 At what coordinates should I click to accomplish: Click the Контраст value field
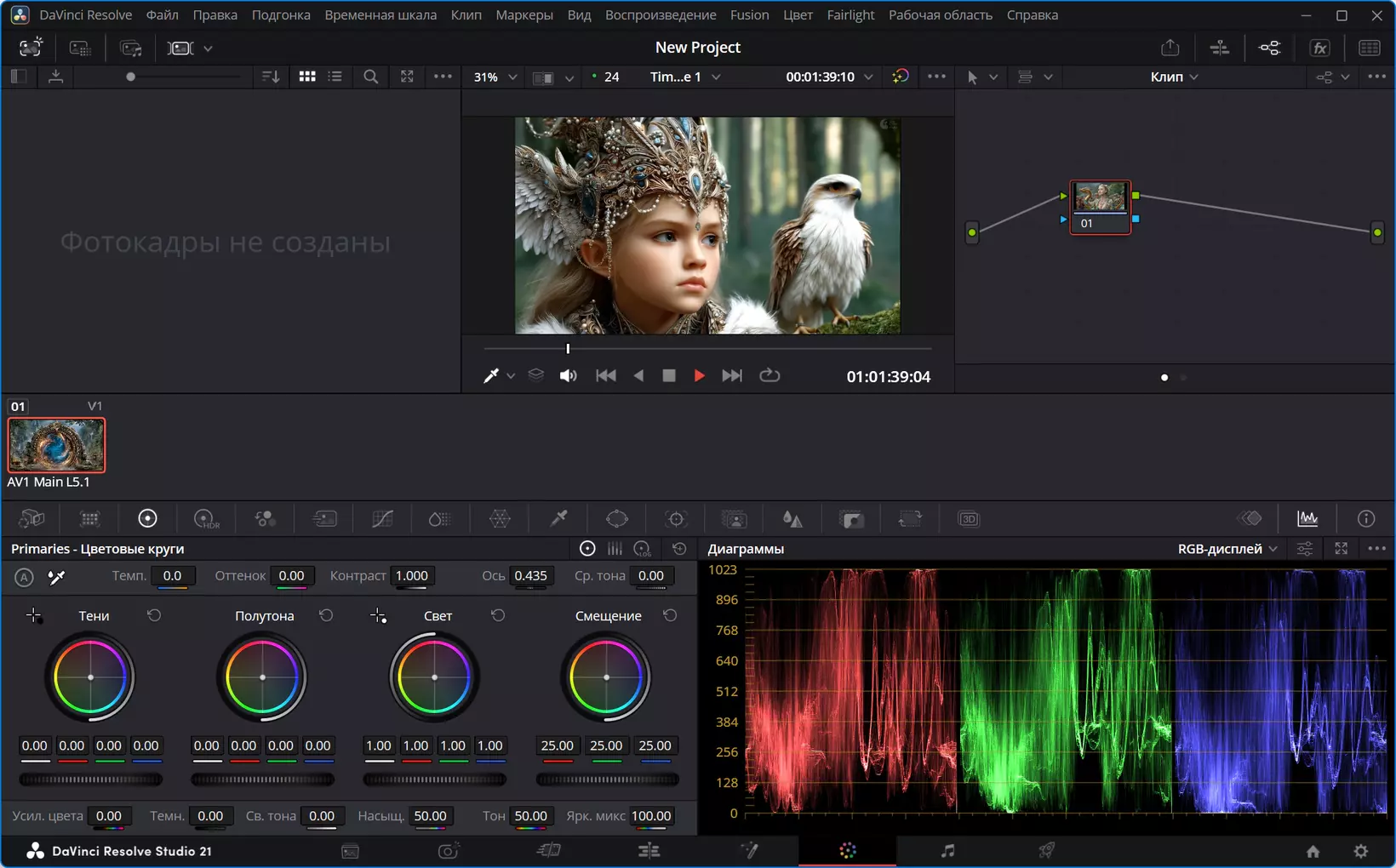click(x=412, y=576)
